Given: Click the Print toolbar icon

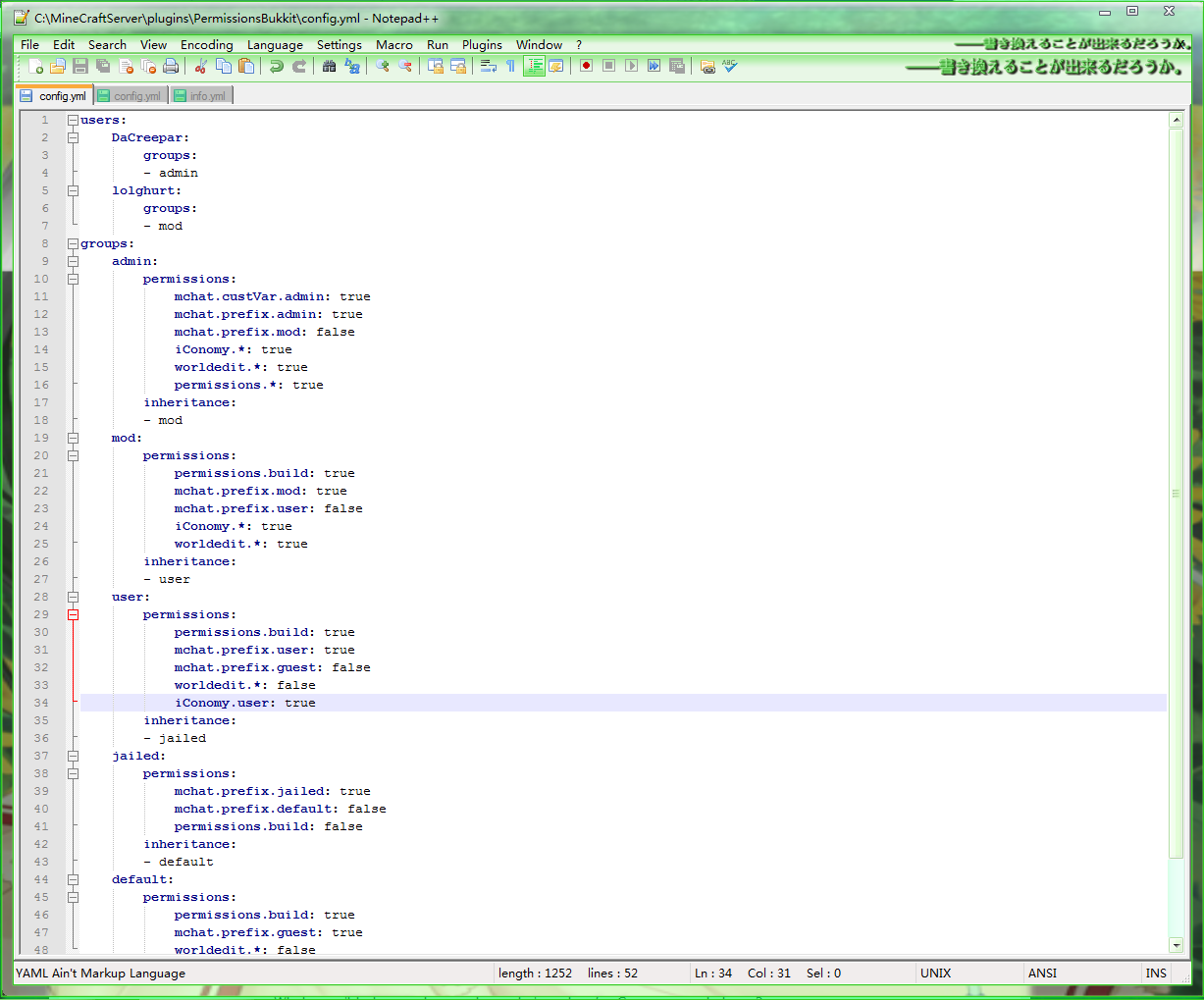Looking at the screenshot, I should point(171,66).
